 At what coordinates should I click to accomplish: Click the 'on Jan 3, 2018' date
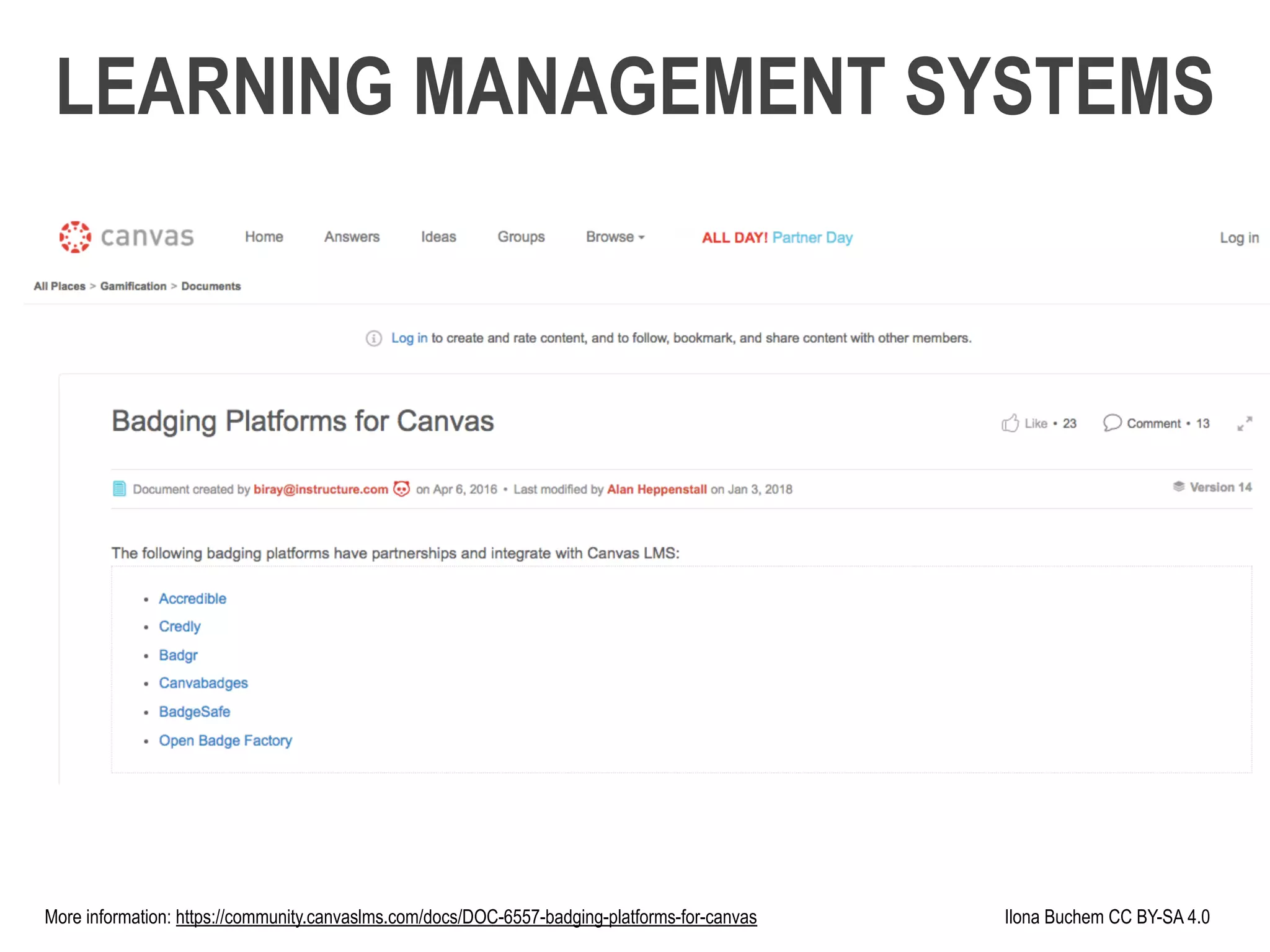pyautogui.click(x=752, y=489)
